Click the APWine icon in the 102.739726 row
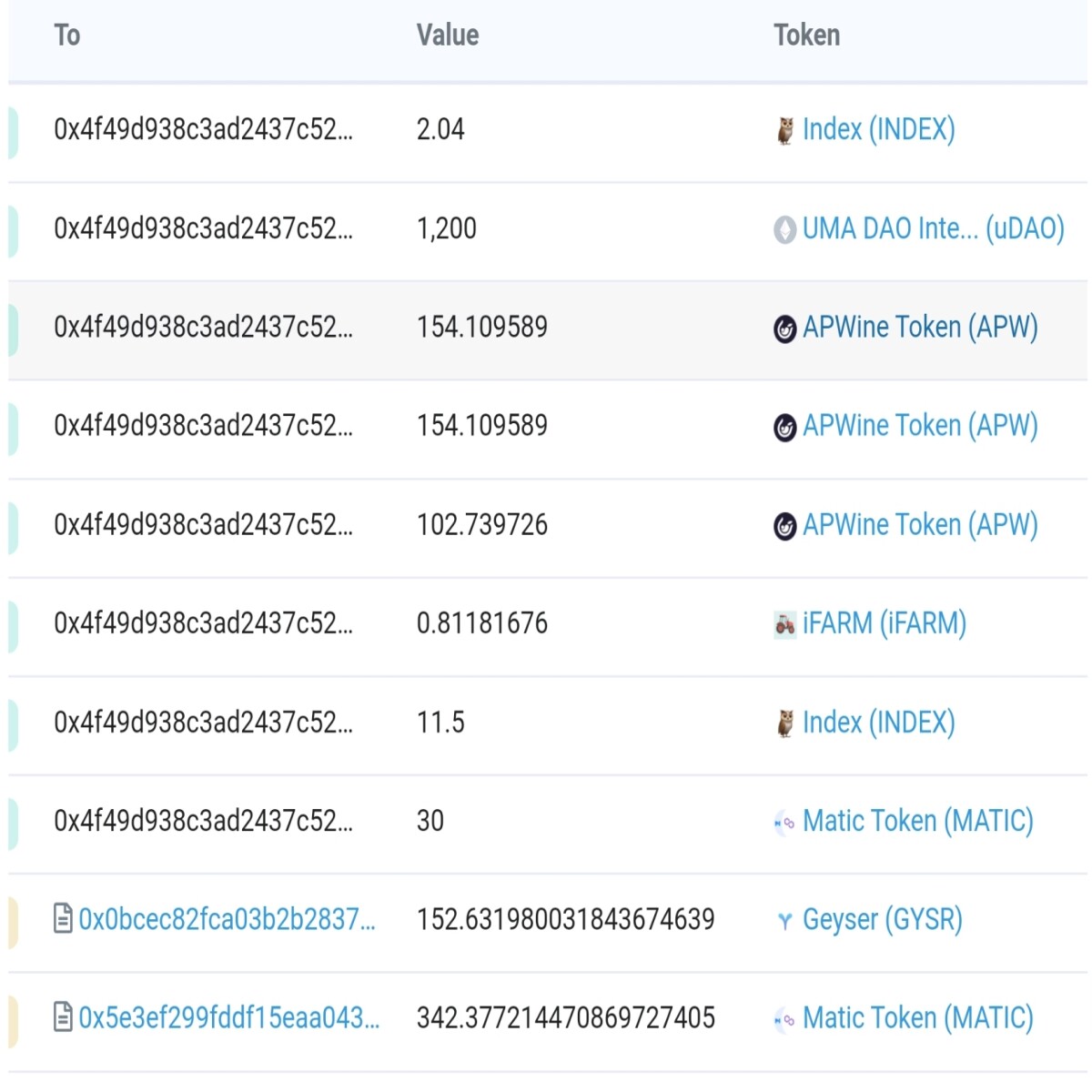The height and width of the screenshot is (1092, 1092). [784, 526]
